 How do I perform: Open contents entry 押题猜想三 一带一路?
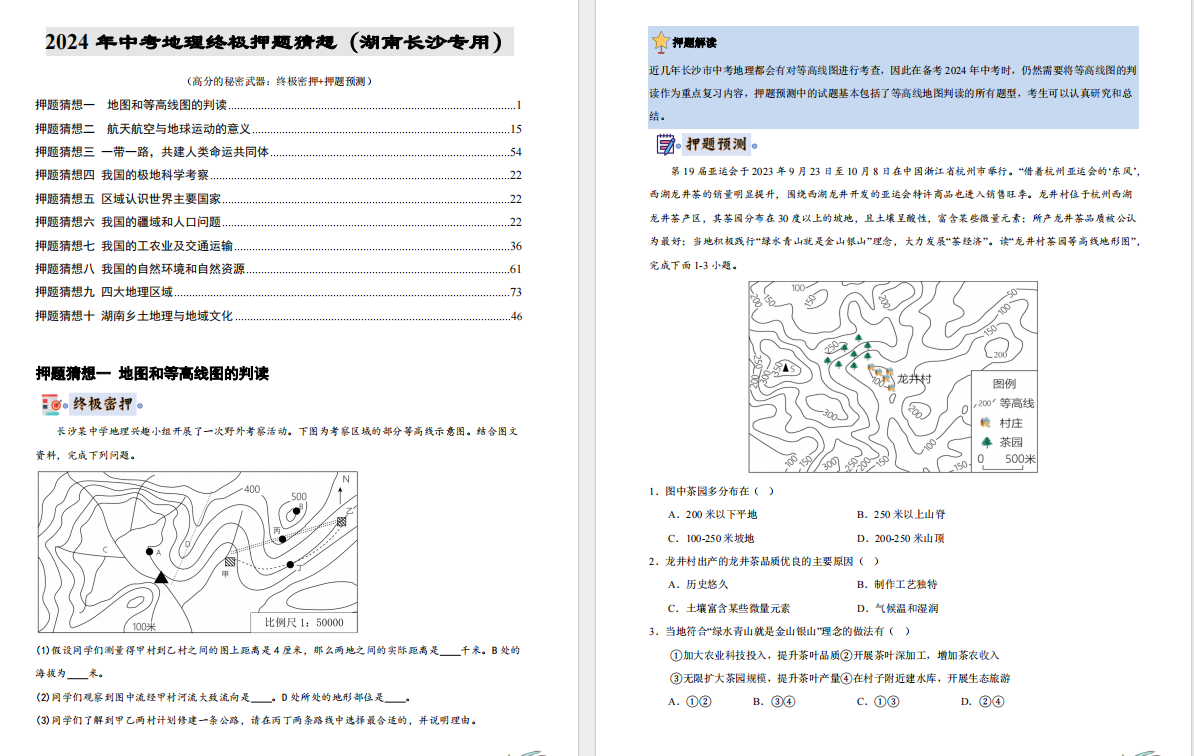279,152
